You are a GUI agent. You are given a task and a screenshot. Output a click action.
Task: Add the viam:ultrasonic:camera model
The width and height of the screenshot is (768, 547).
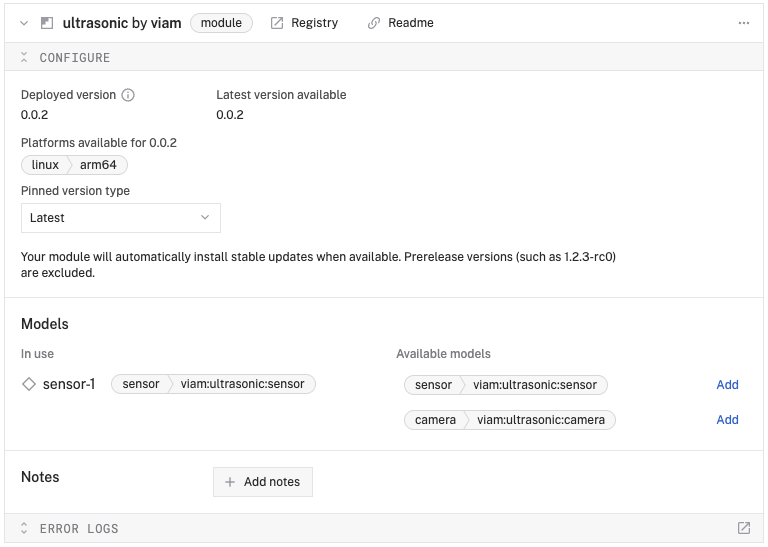coord(727,420)
